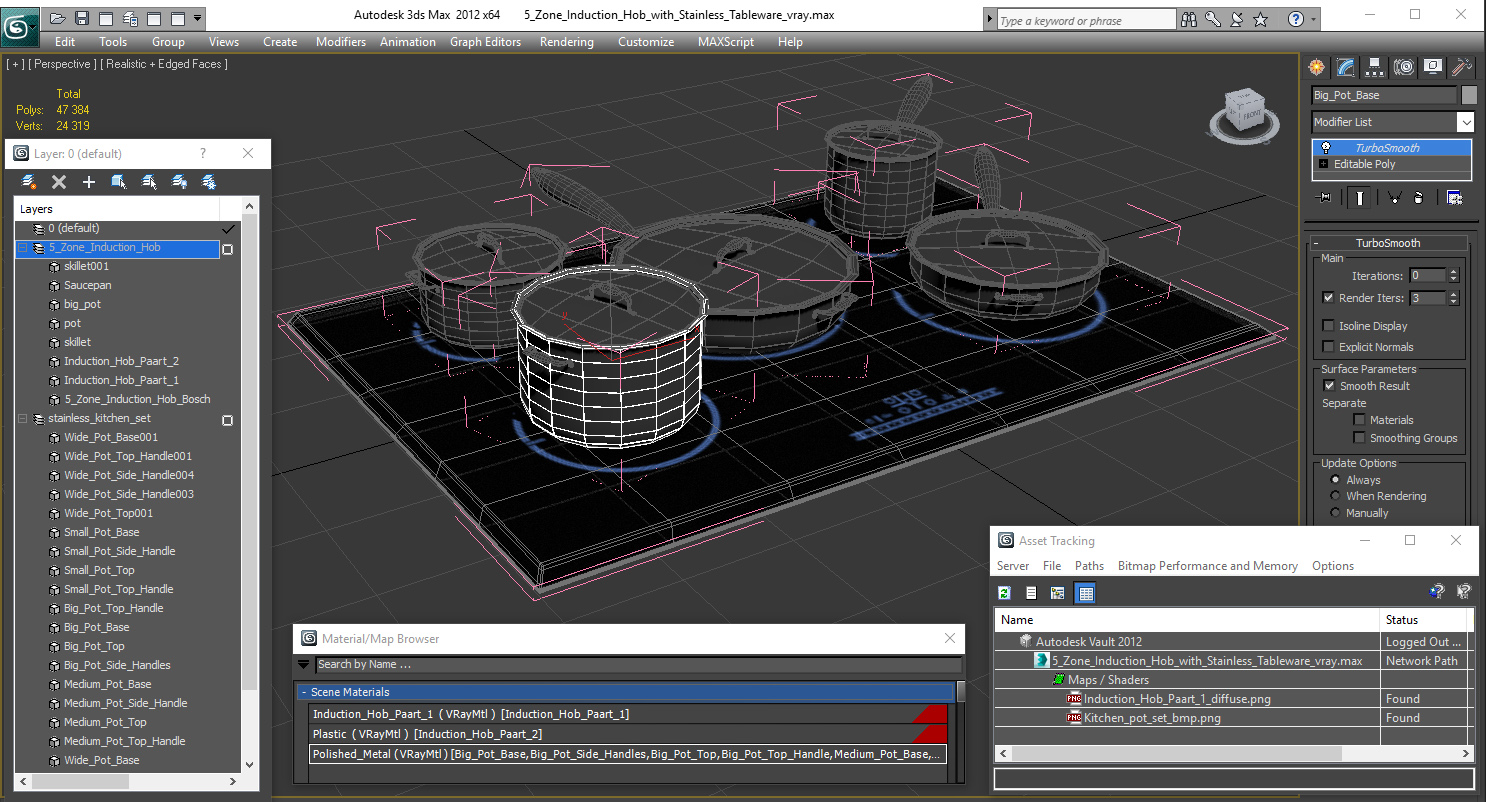Select the Always update option
1486x802 pixels.
pos(1335,480)
